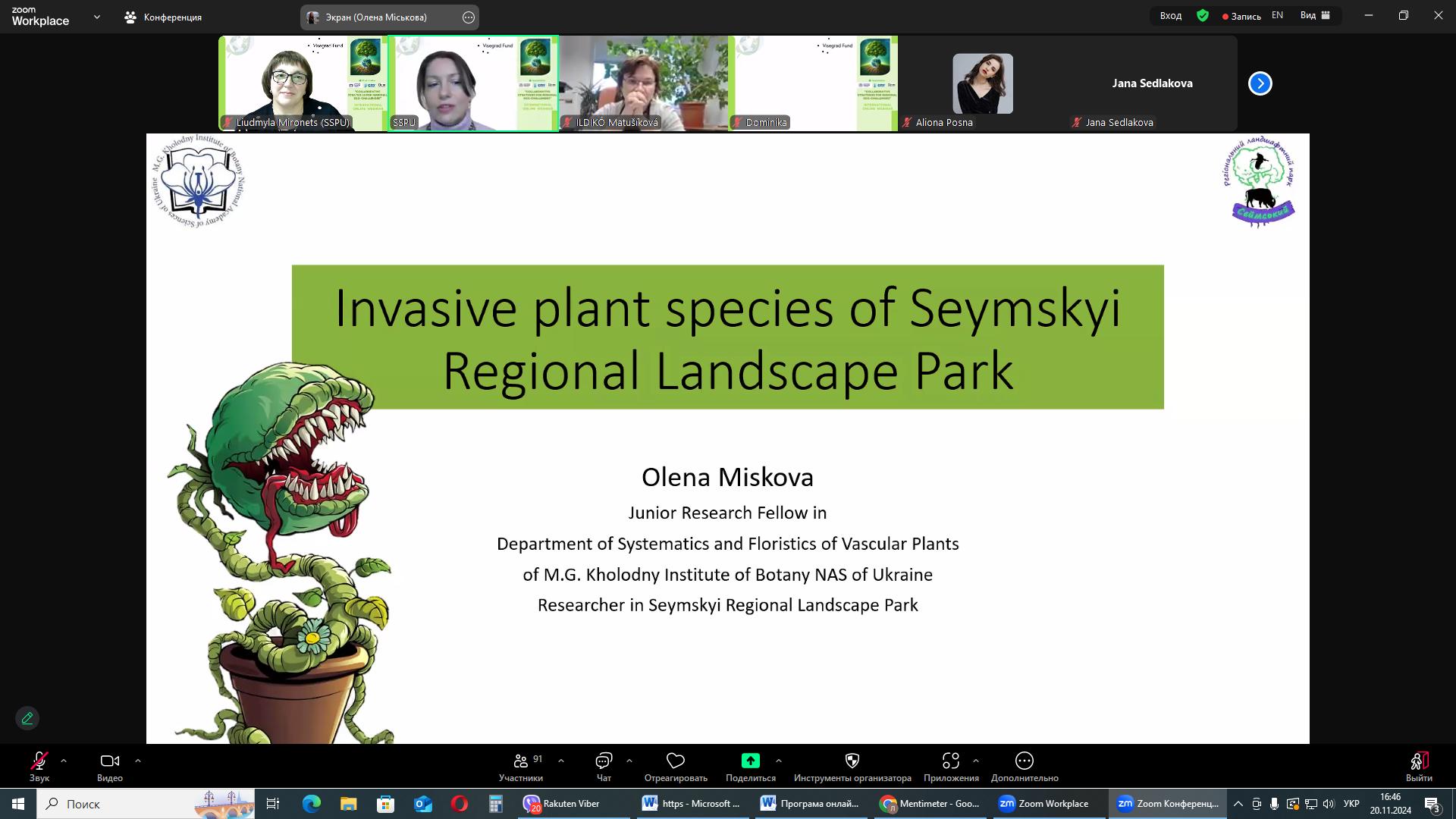Open the Apps icon in toolbar
1456x819 pixels.
pyautogui.click(x=950, y=761)
